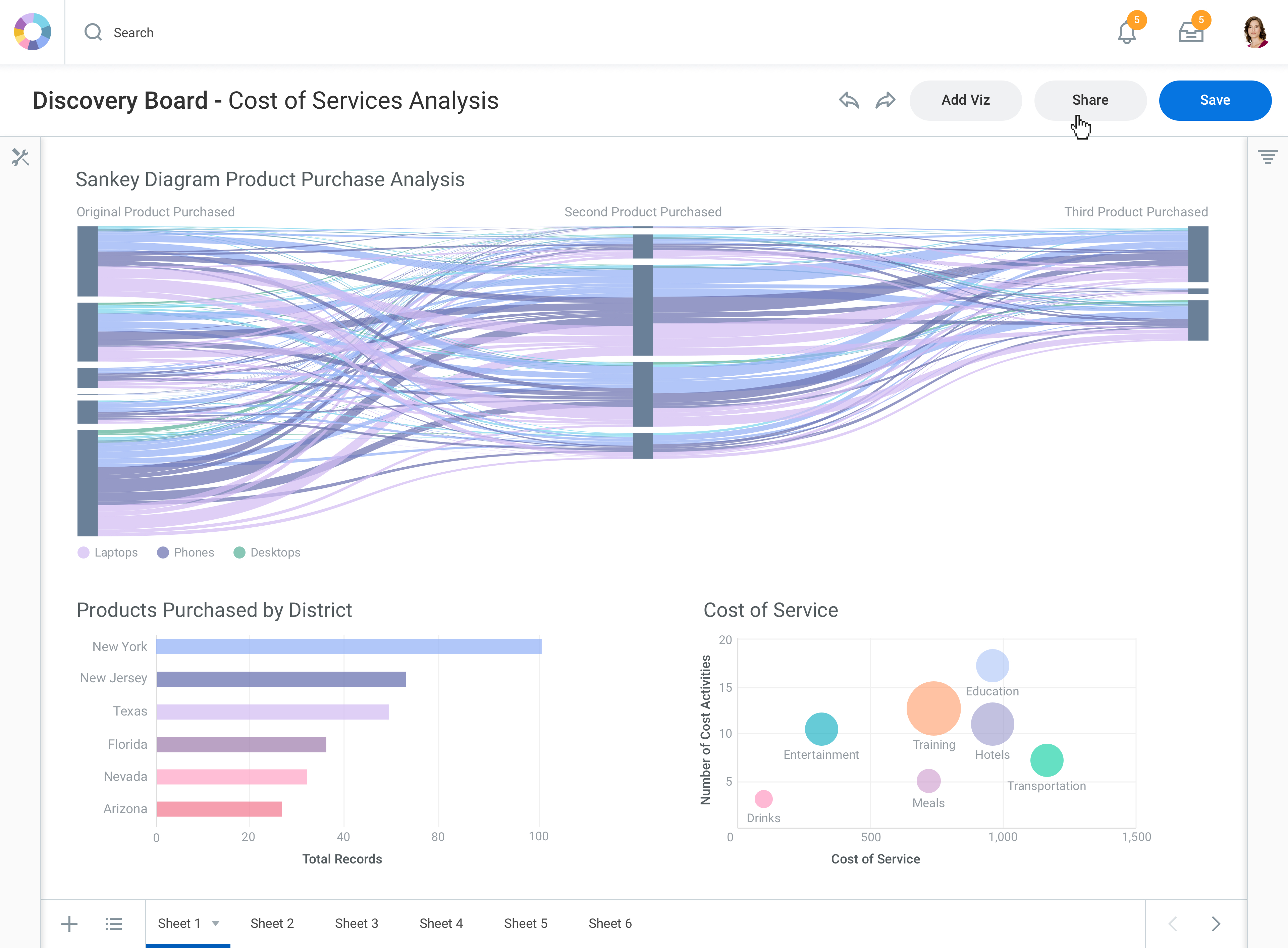The image size is (1288, 948).
Task: Open the user profile avatar menu
Action: point(1255,33)
